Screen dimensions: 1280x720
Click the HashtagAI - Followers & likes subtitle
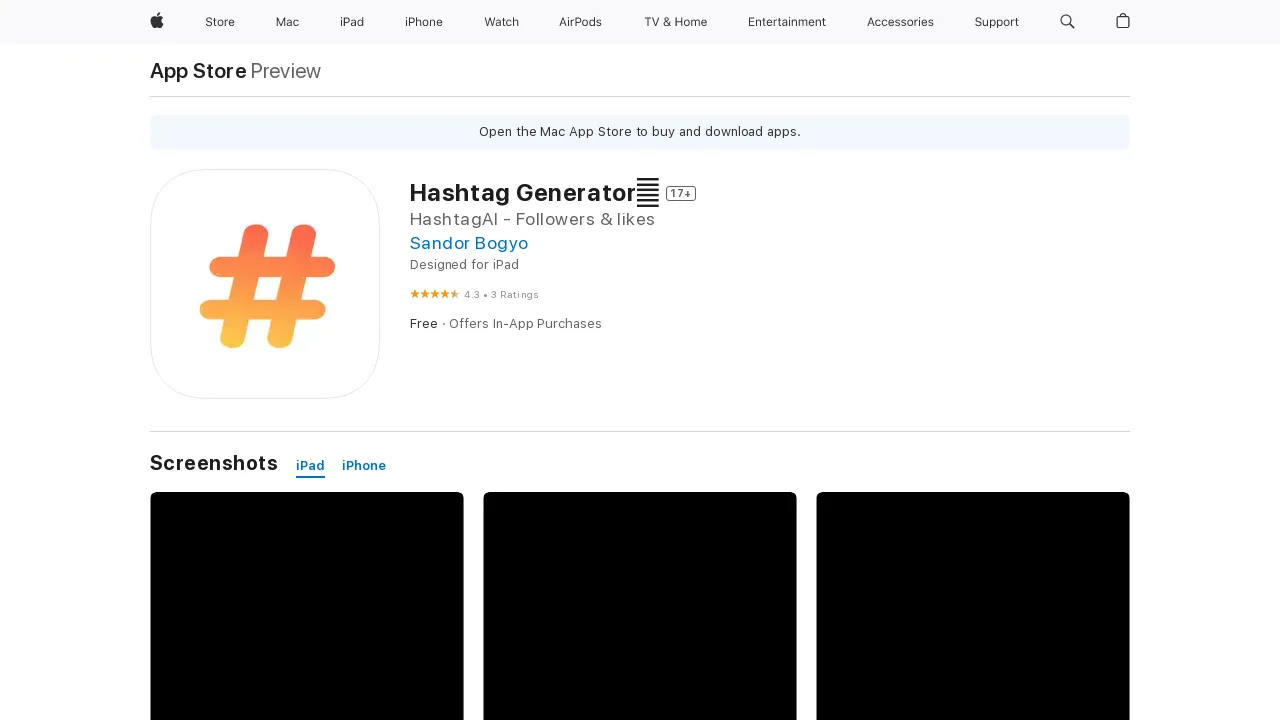(532, 219)
